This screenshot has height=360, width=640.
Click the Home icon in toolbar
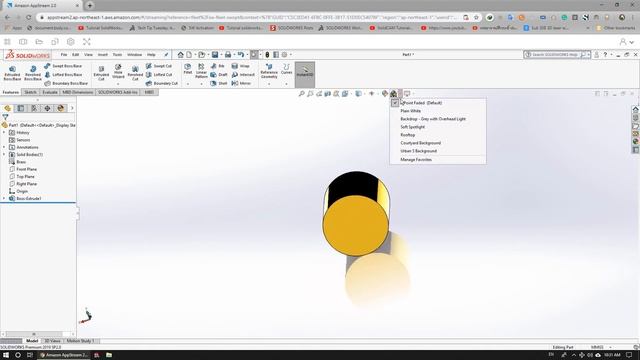(x=180, y=55)
